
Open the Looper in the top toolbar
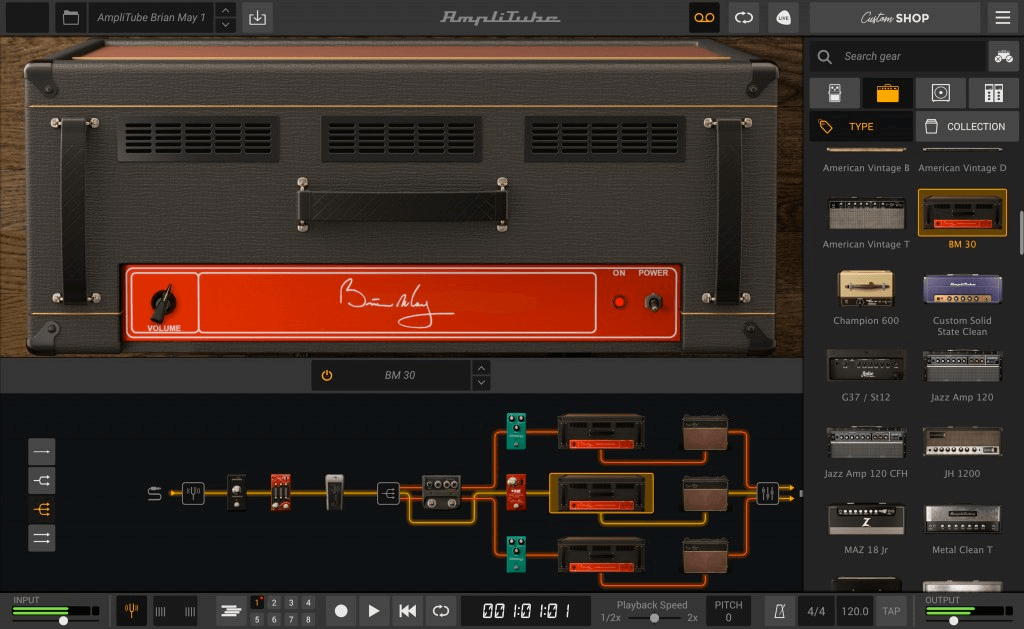tap(704, 17)
